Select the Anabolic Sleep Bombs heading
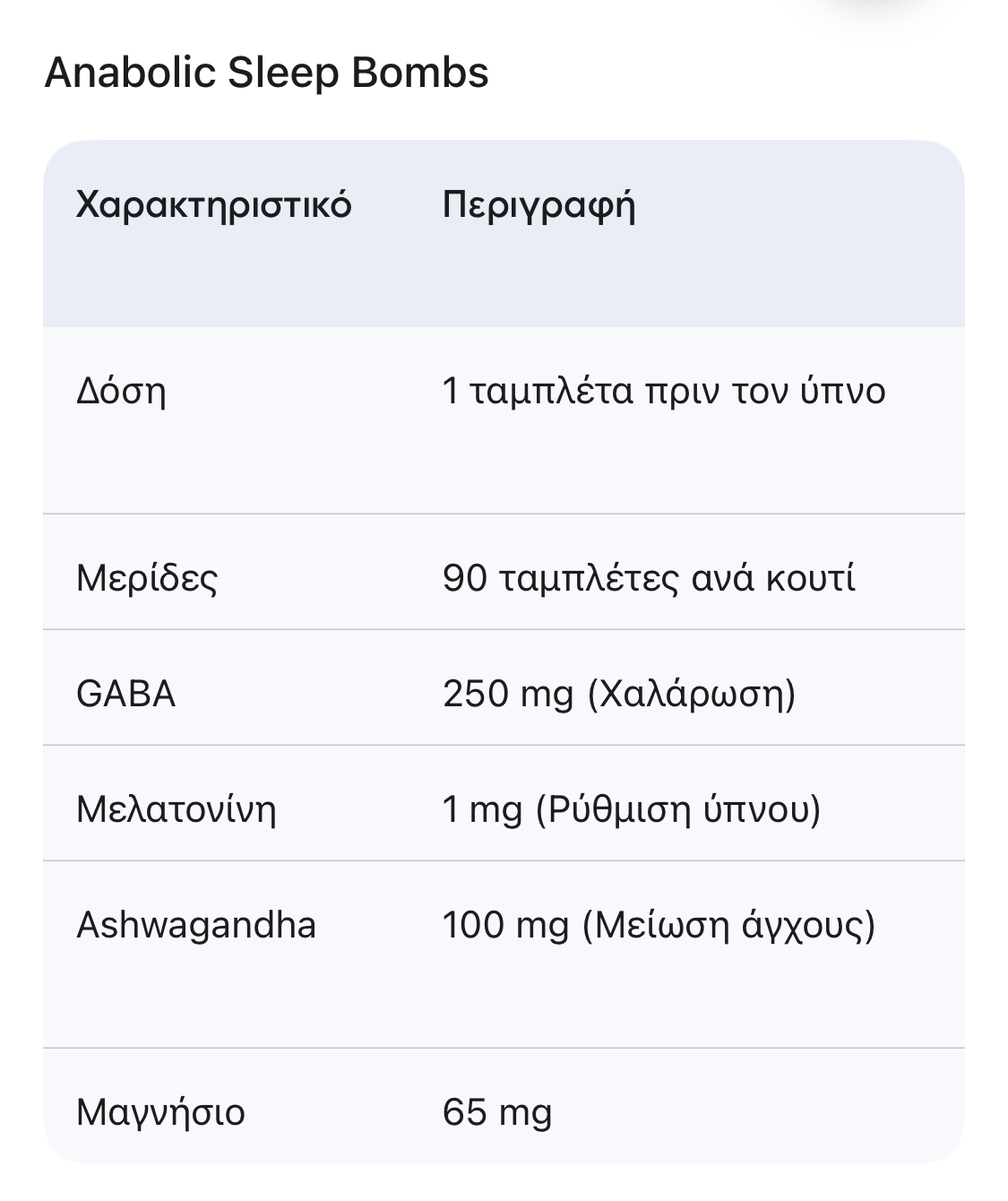Image resolution: width=1008 pixels, height=1201 pixels. (266, 73)
